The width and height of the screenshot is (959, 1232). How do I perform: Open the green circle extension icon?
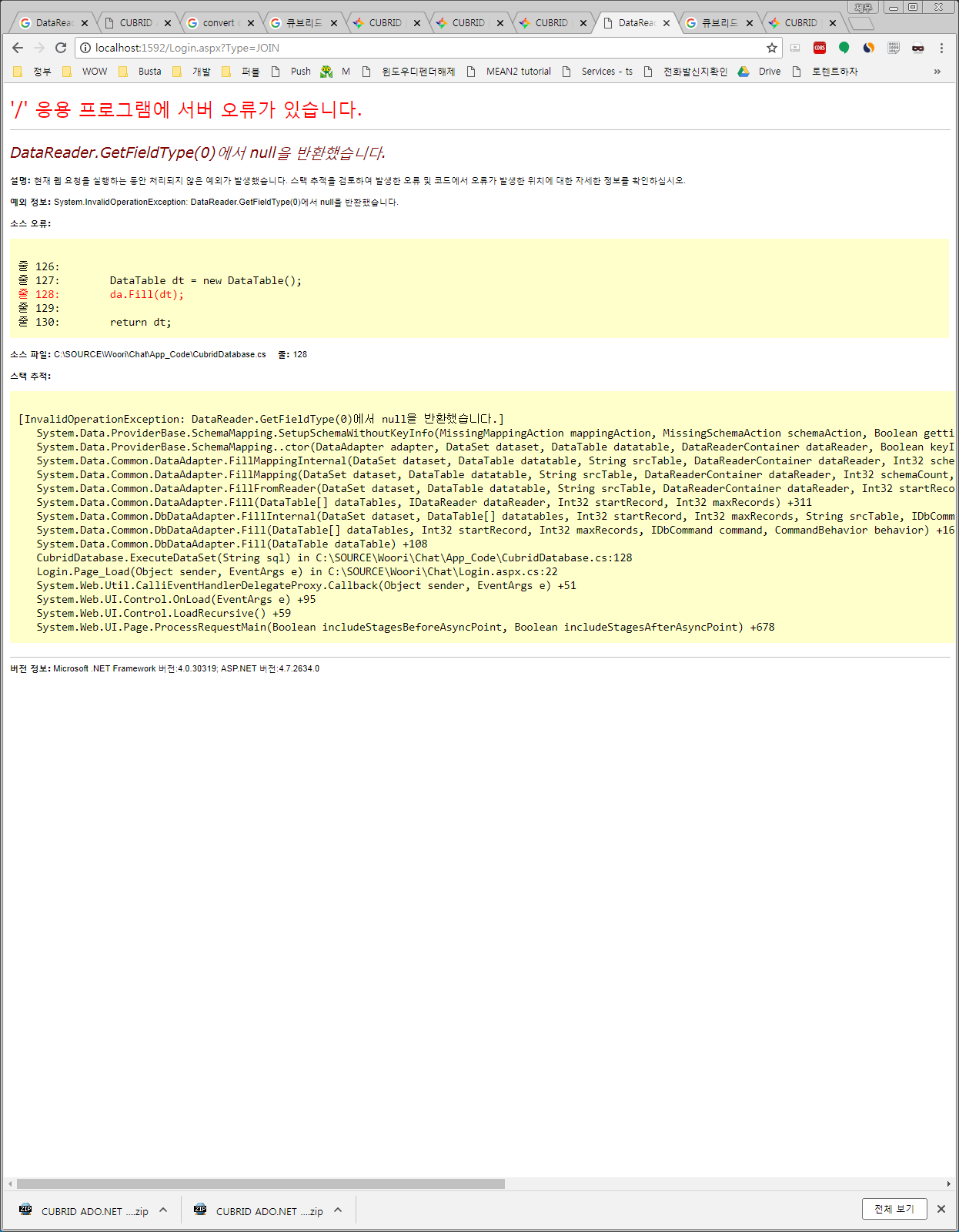click(x=844, y=48)
